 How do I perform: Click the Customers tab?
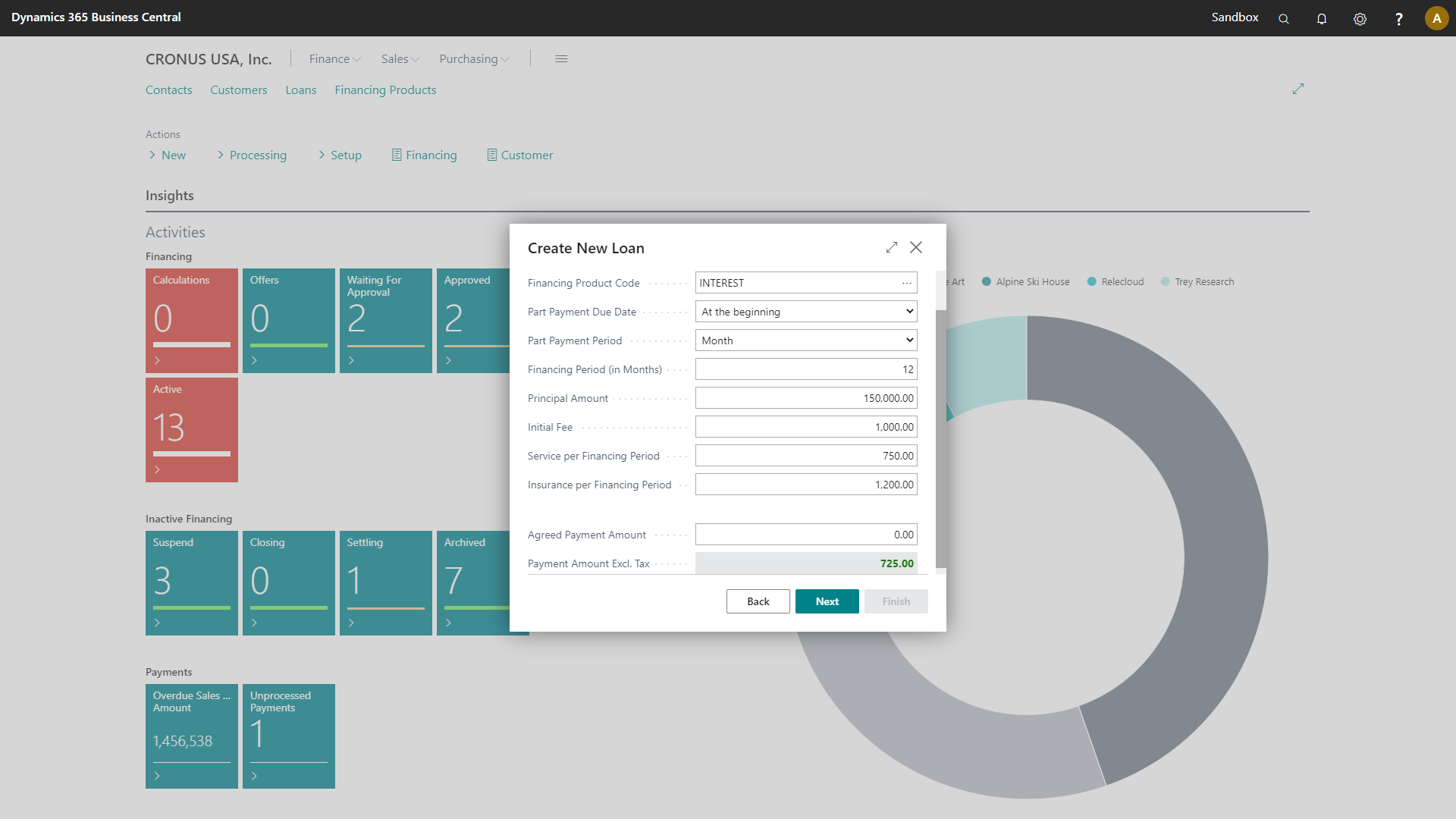pos(238,89)
